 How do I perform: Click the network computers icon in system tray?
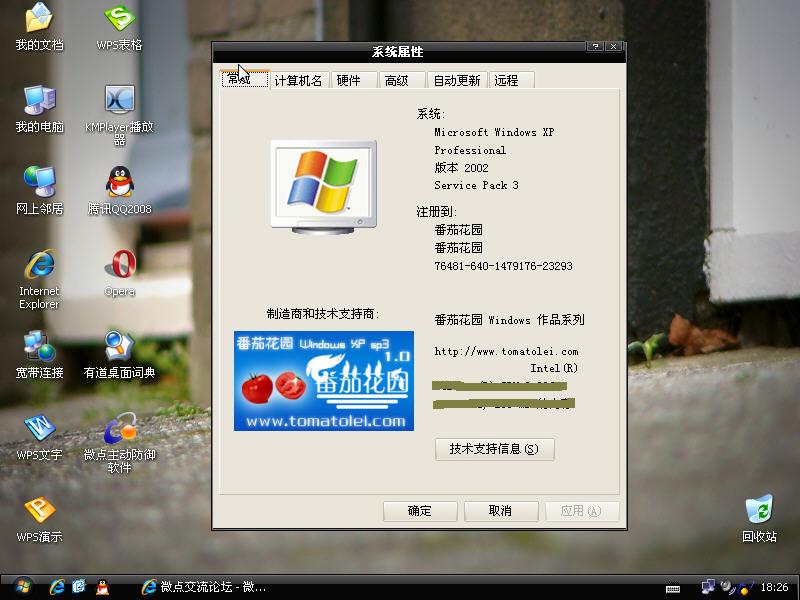click(x=708, y=587)
